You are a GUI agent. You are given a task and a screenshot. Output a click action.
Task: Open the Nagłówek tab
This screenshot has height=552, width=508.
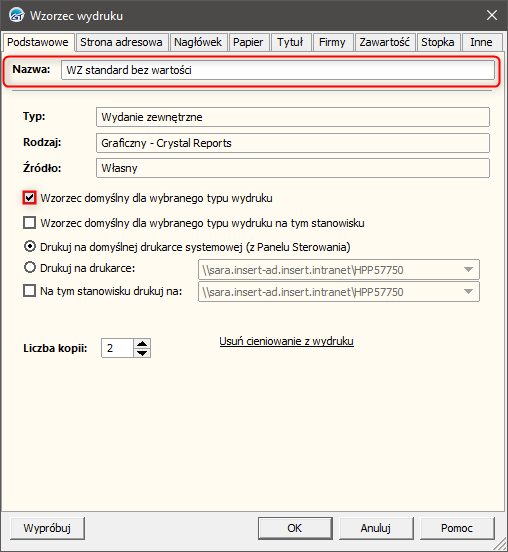pos(198,42)
